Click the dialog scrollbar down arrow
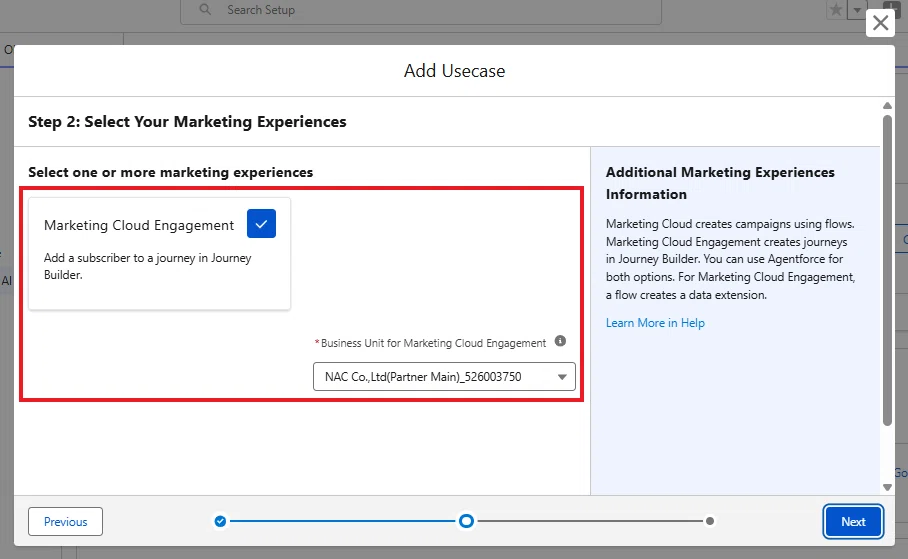 (887, 487)
